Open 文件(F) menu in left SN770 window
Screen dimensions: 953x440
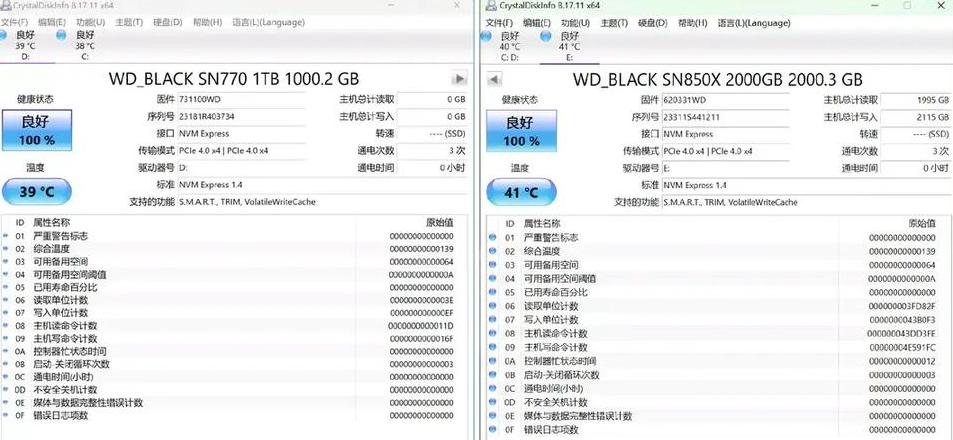(14, 22)
